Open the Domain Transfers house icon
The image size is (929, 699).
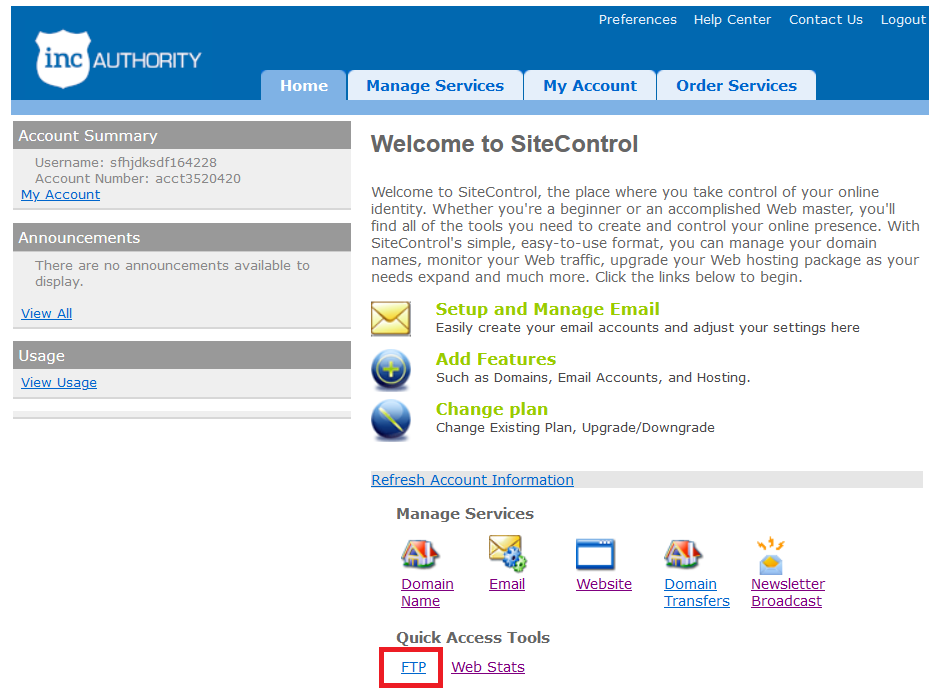pos(683,554)
